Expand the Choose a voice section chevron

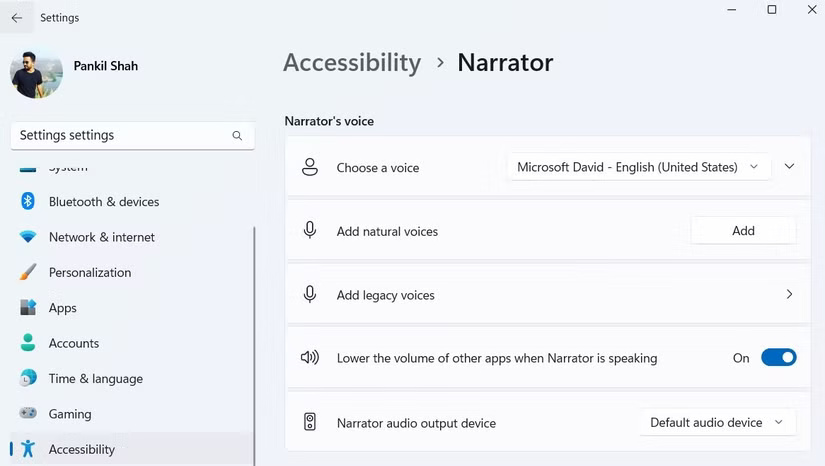coord(789,167)
